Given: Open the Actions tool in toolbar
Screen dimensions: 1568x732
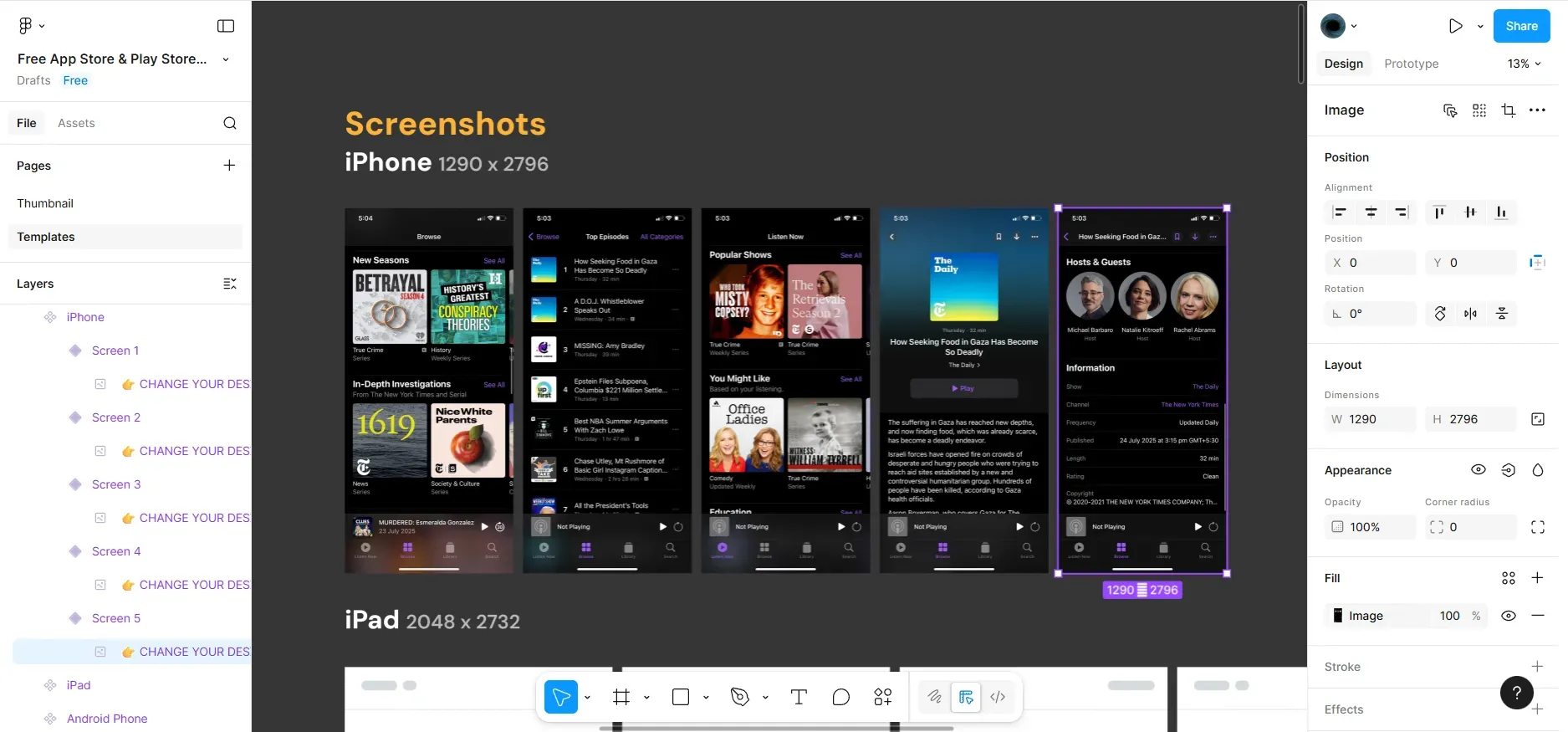Looking at the screenshot, I should tap(883, 697).
